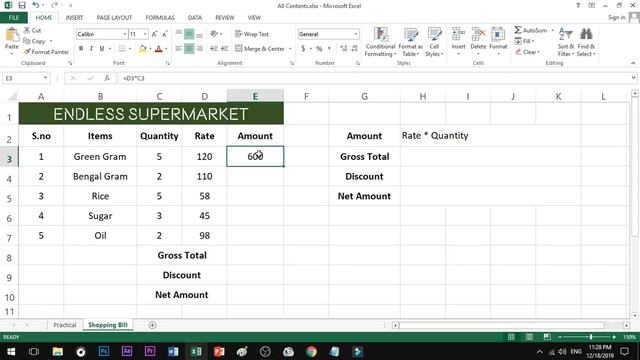This screenshot has width=640, height=360.
Task: Apply accounting dollar format
Action: pyautogui.click(x=303, y=49)
